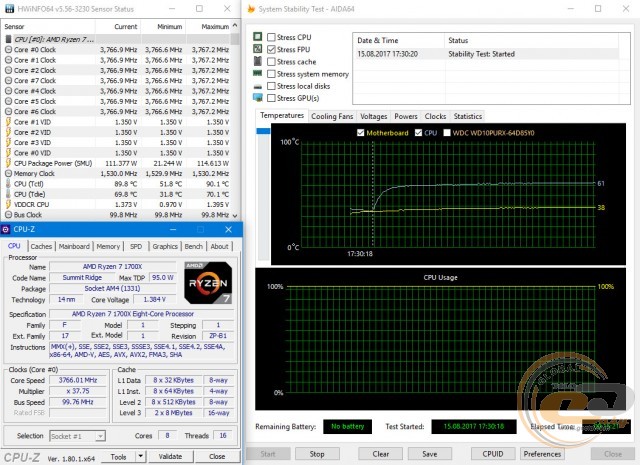The height and width of the screenshot is (465, 640).
Task: Enable the Stress GPU(s) checkbox
Action: click(x=271, y=98)
